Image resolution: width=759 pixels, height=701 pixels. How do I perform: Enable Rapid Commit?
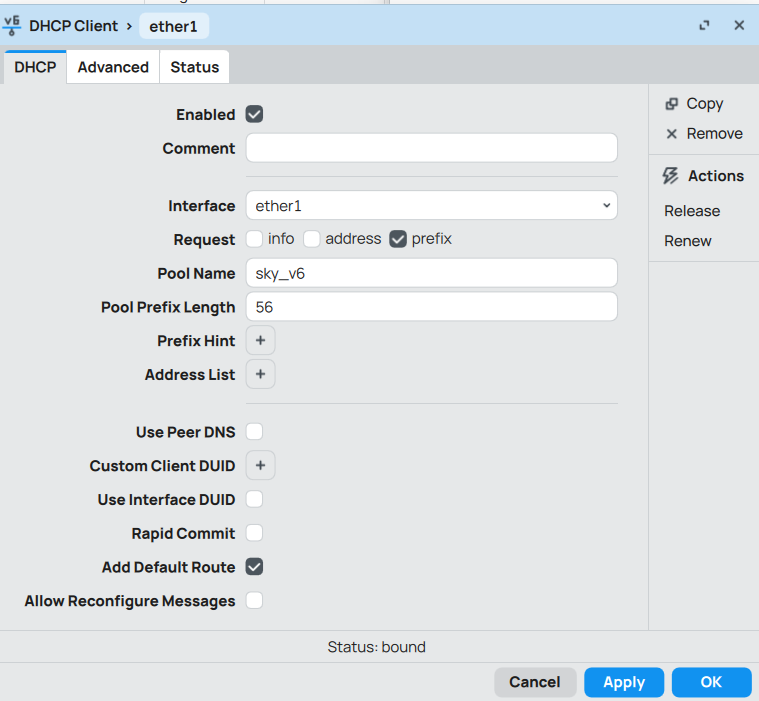254,533
